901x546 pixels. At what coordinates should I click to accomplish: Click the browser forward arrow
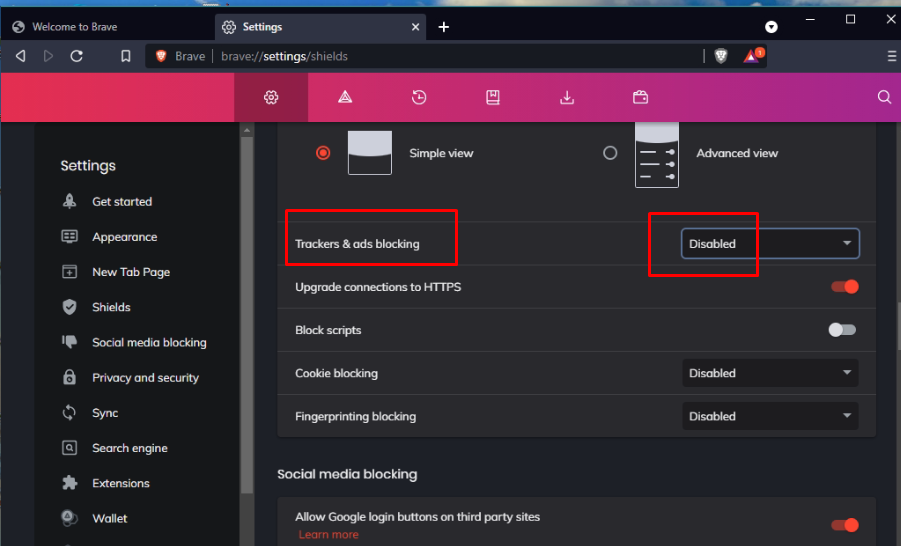point(48,56)
